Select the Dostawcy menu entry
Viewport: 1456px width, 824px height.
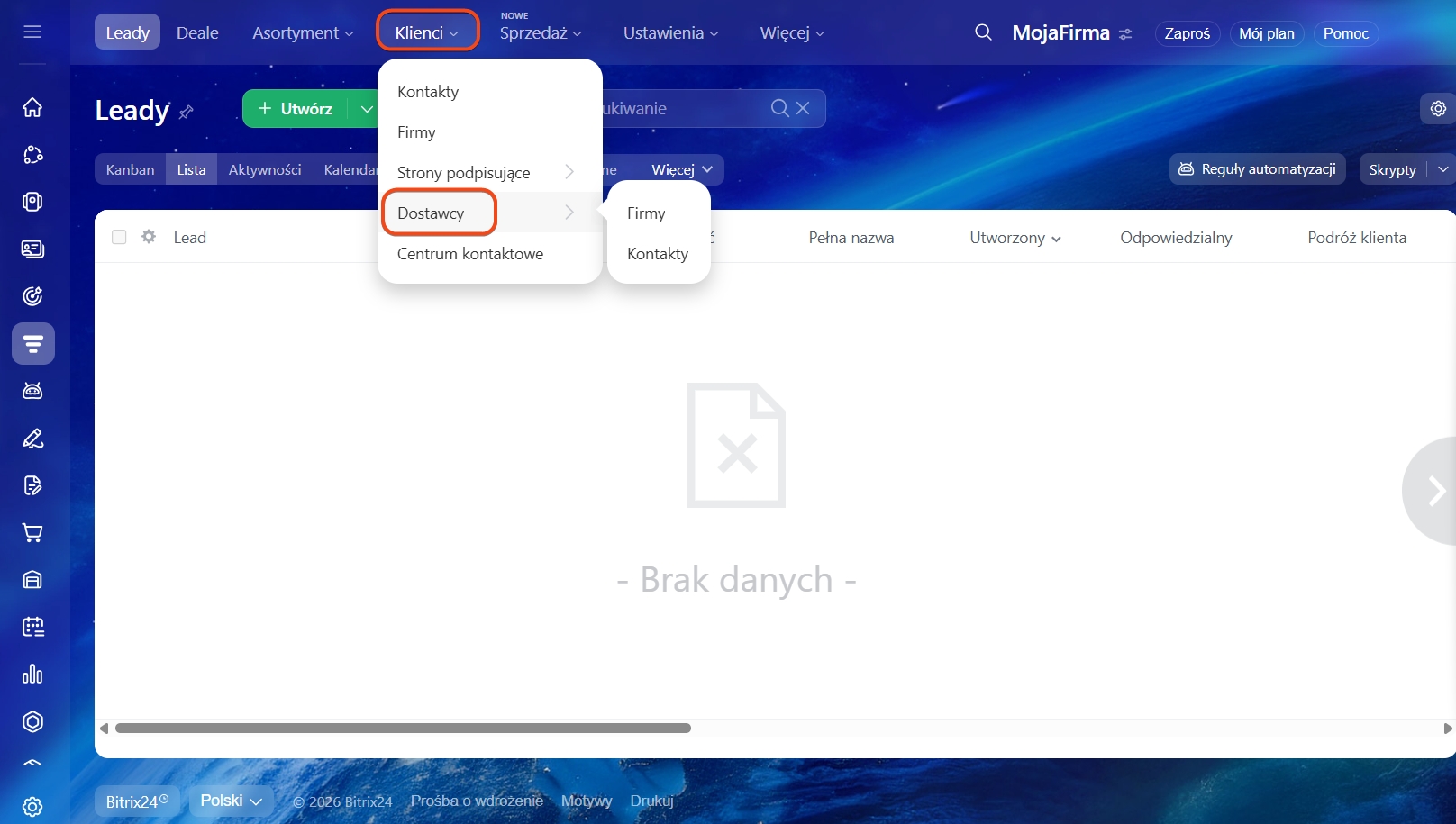490,213
